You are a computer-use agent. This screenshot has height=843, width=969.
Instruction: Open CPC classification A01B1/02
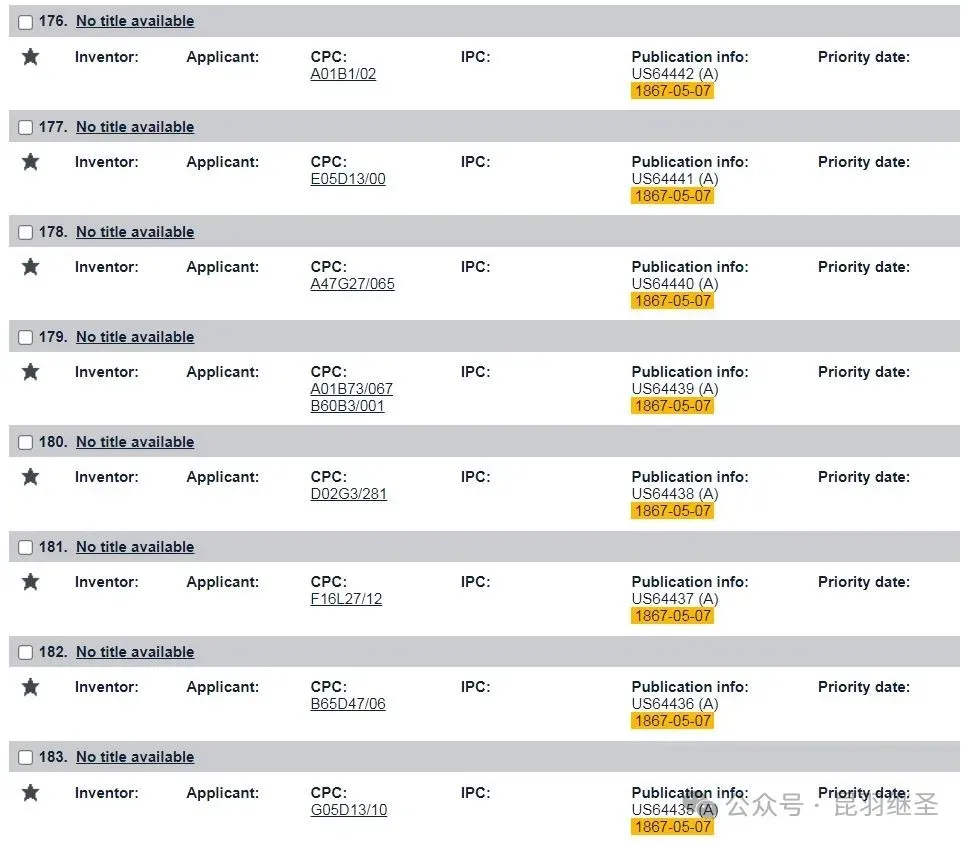coord(343,74)
